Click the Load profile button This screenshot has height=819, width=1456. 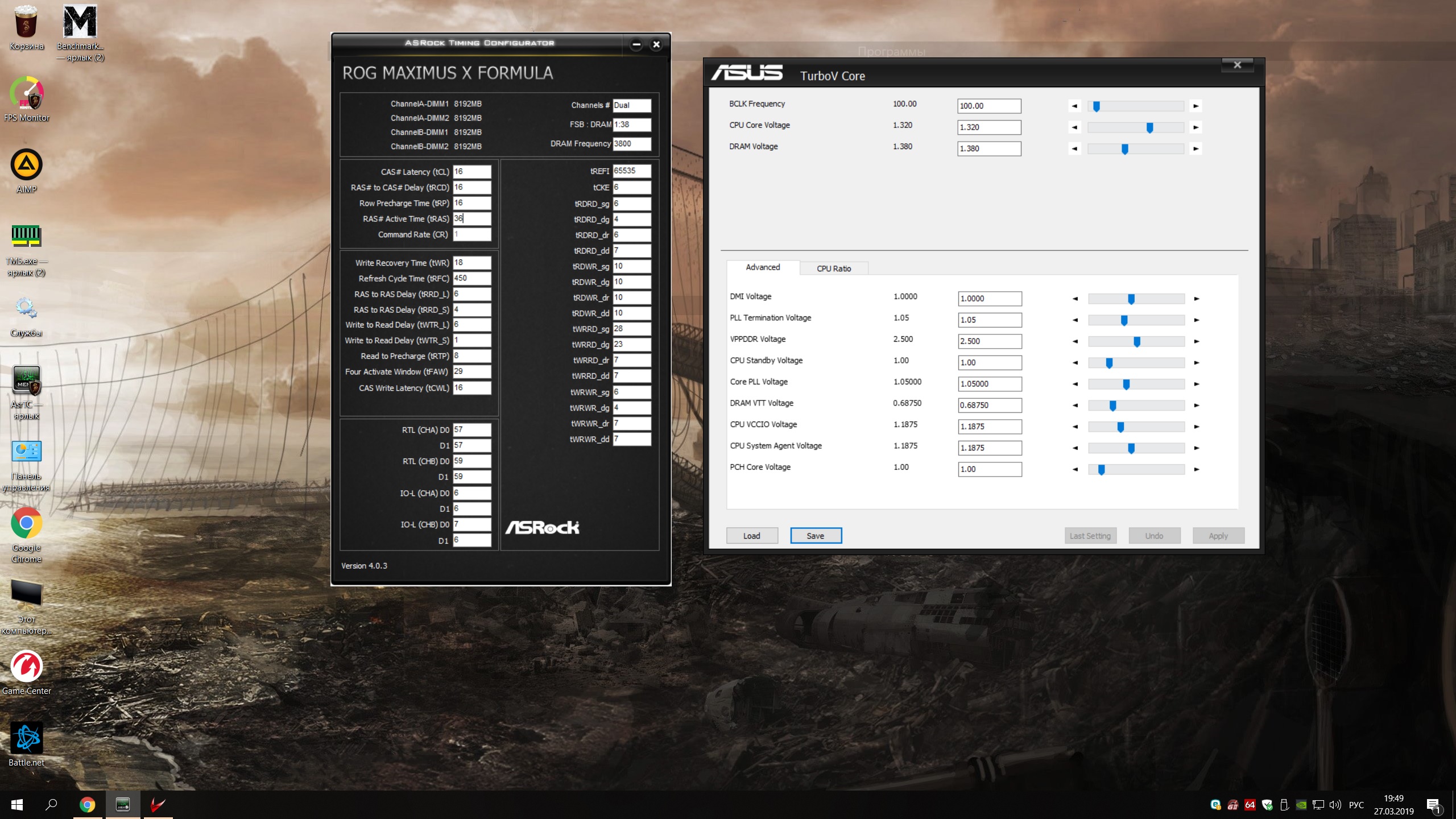751,536
